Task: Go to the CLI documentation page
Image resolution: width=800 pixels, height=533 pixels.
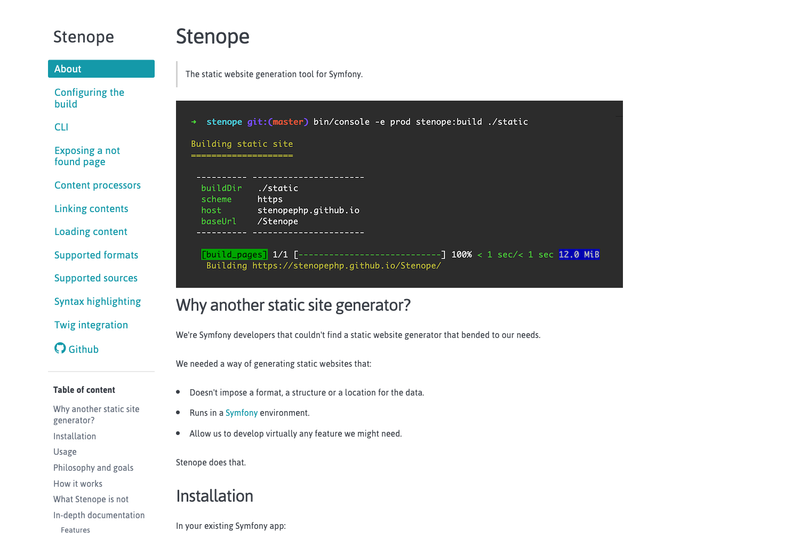Action: (x=61, y=127)
